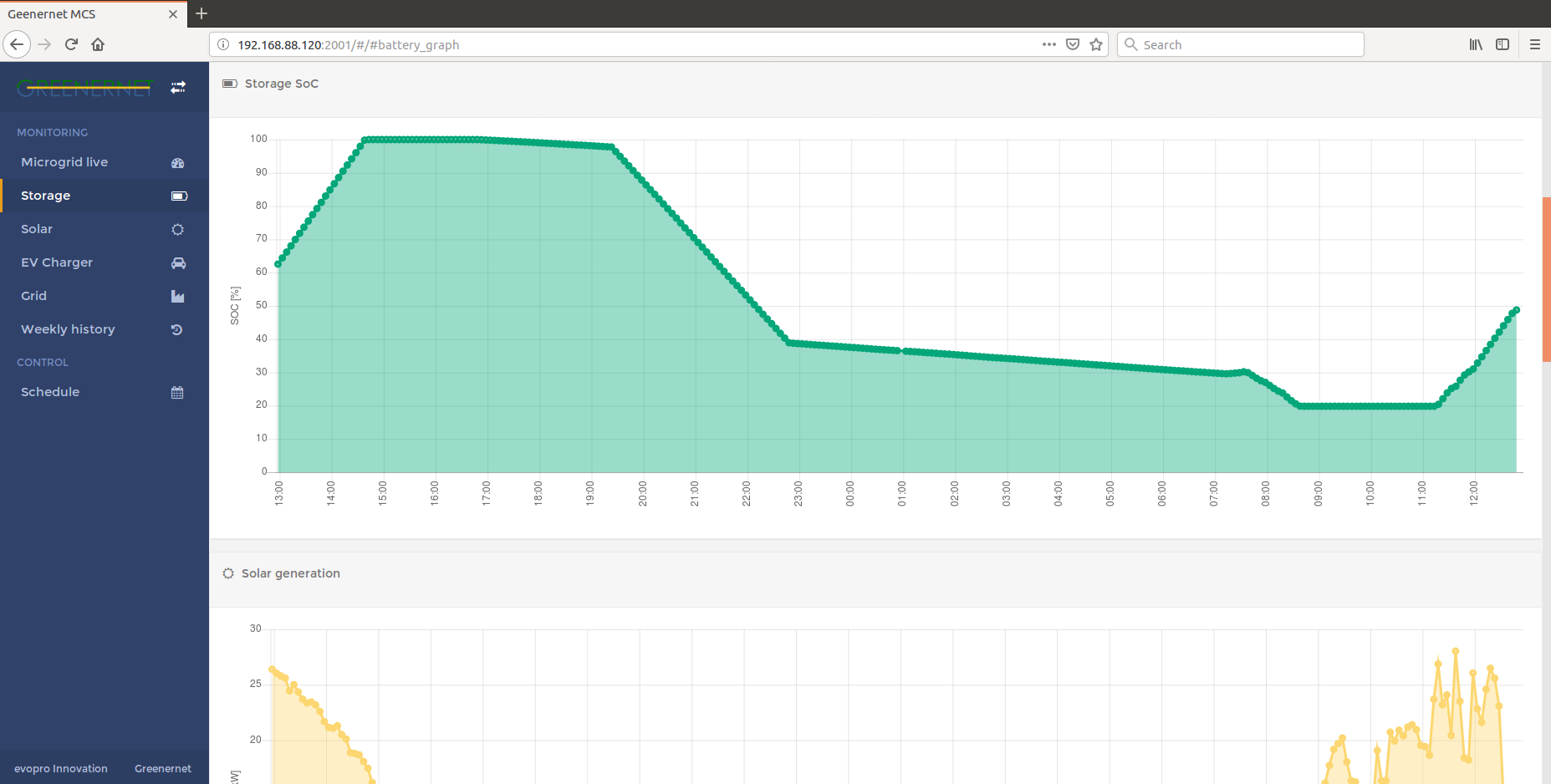Open Schedule under Control section
This screenshot has width=1551, height=784.
(x=105, y=392)
